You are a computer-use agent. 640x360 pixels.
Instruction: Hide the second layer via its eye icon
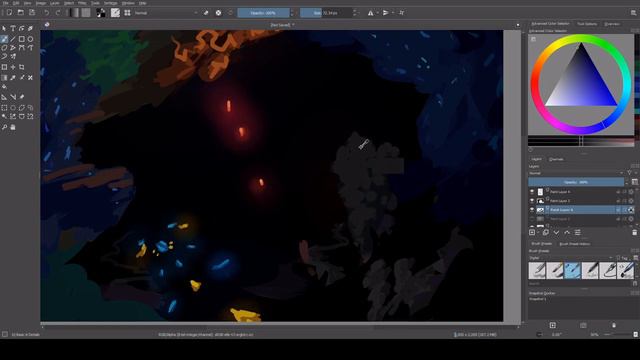(532, 200)
